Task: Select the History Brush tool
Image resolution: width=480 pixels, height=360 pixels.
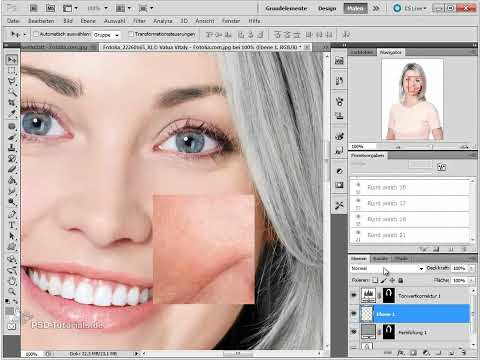Action: (12, 159)
